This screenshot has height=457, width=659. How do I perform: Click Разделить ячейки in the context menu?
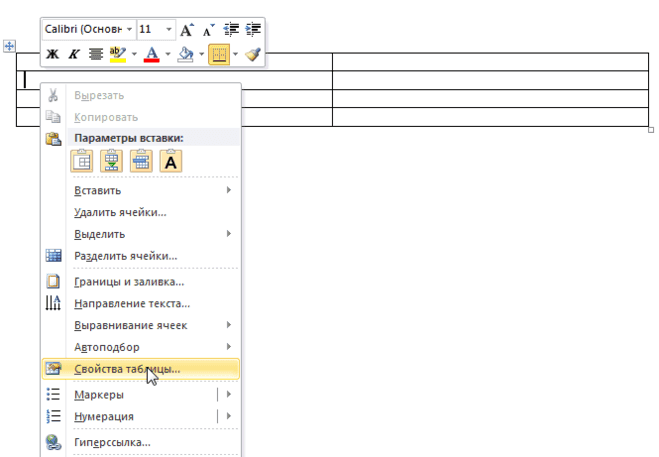click(x=125, y=255)
